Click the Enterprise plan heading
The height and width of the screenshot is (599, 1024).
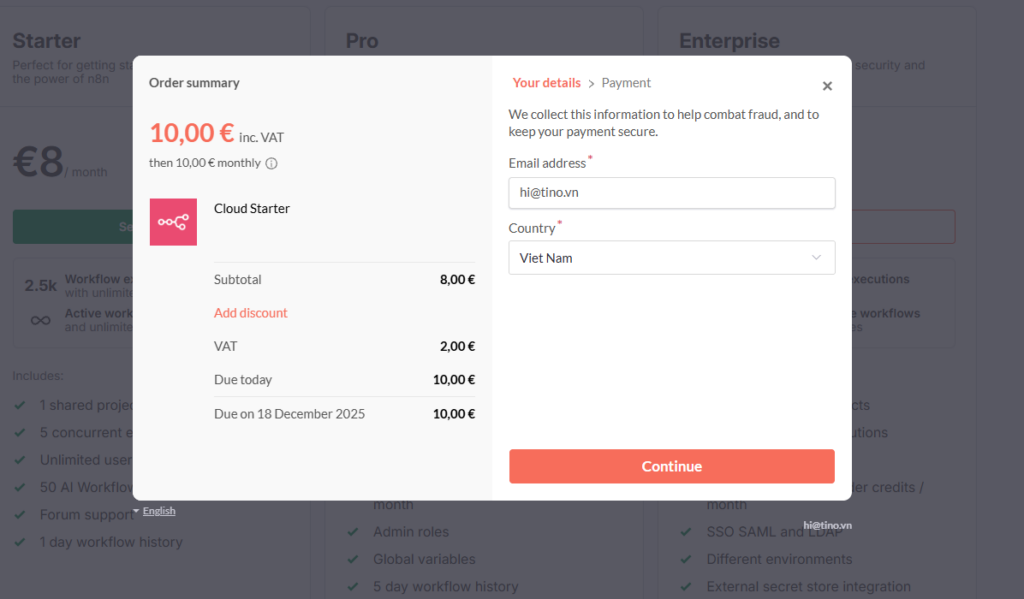pyautogui.click(x=728, y=41)
